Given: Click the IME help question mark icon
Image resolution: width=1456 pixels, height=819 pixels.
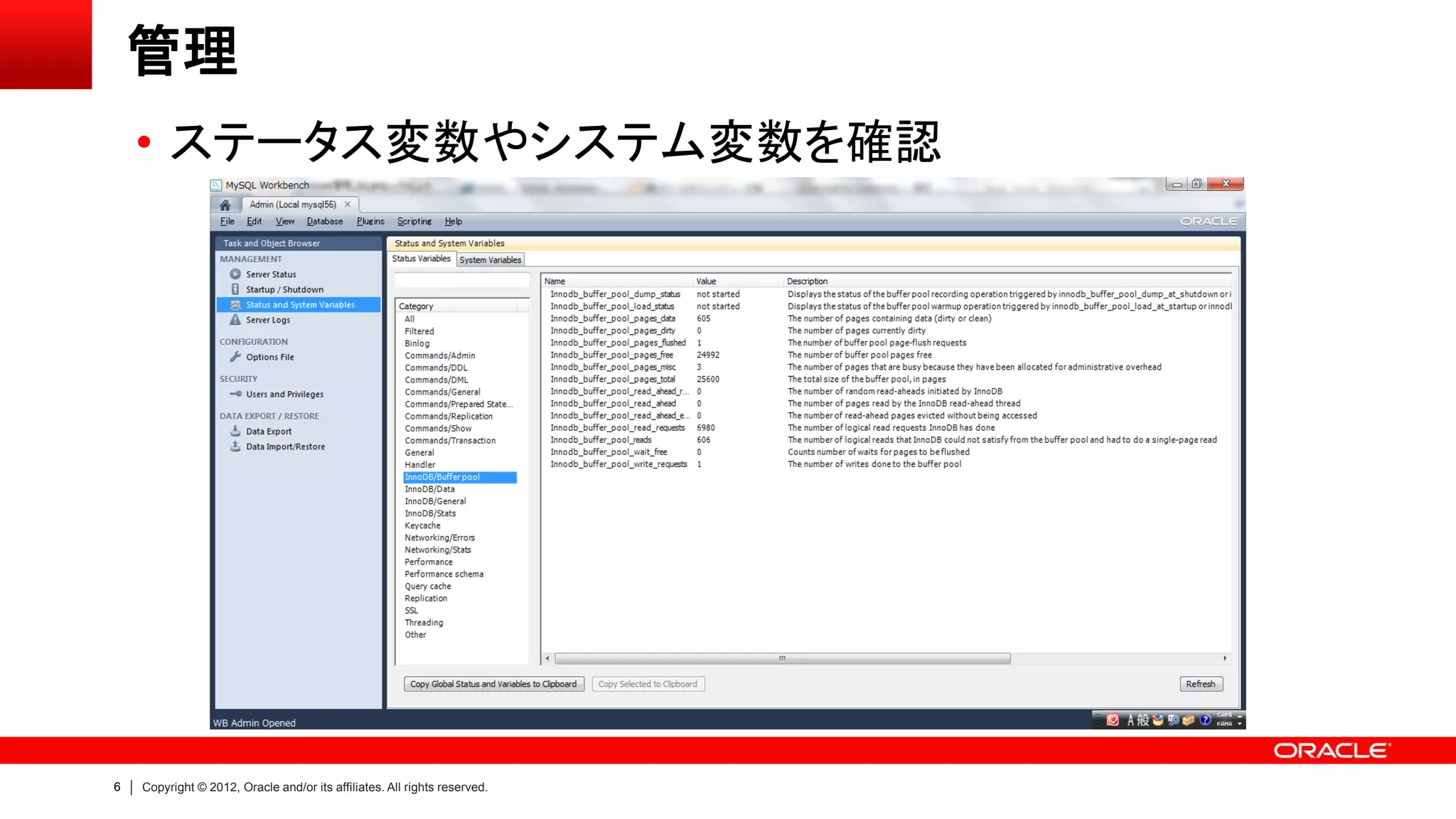Looking at the screenshot, I should point(1205,720).
